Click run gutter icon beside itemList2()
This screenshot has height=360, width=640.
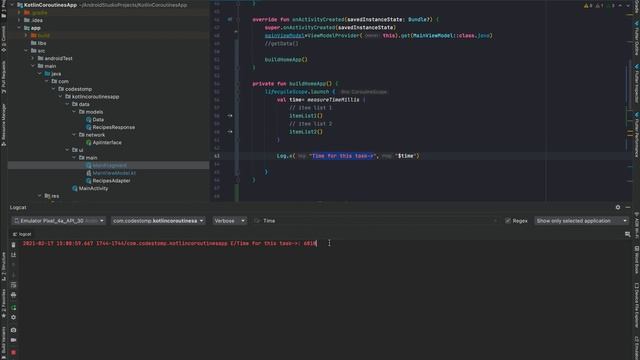230,132
